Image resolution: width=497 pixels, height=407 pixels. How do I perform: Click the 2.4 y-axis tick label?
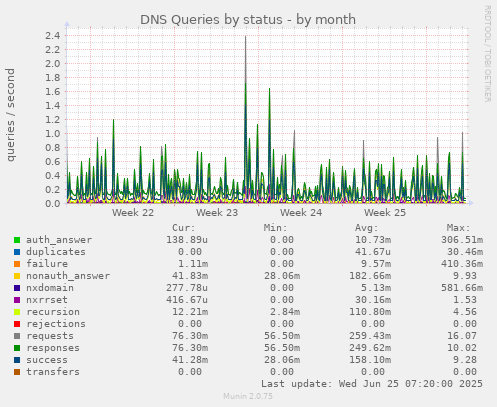52,35
